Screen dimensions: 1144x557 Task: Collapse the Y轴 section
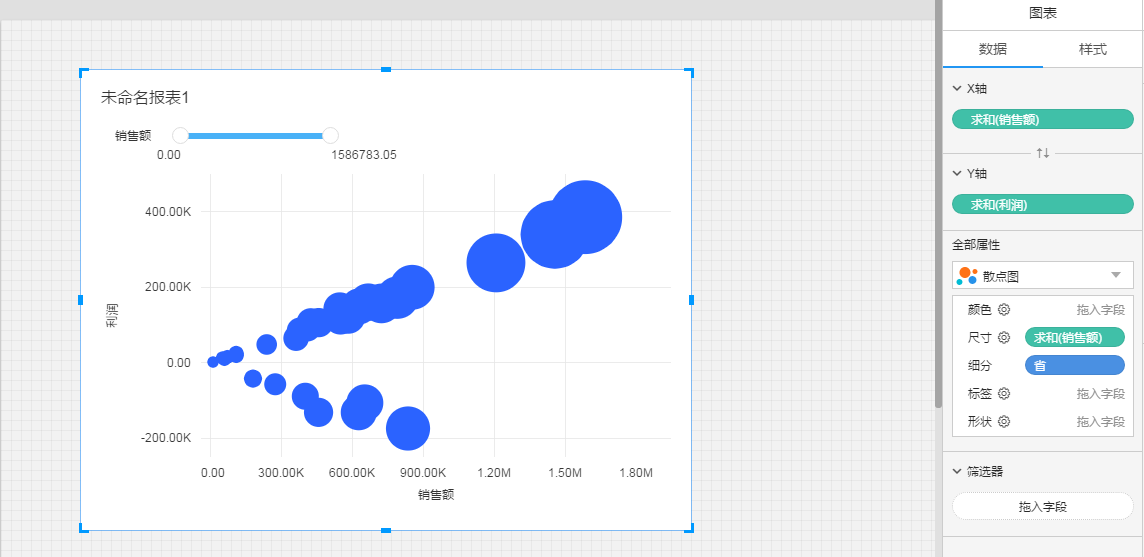tap(956, 174)
